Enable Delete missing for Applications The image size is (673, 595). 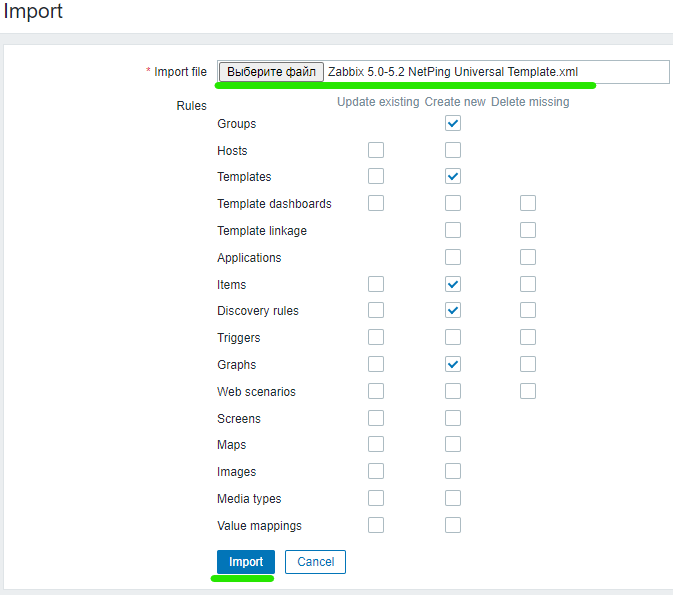528,257
